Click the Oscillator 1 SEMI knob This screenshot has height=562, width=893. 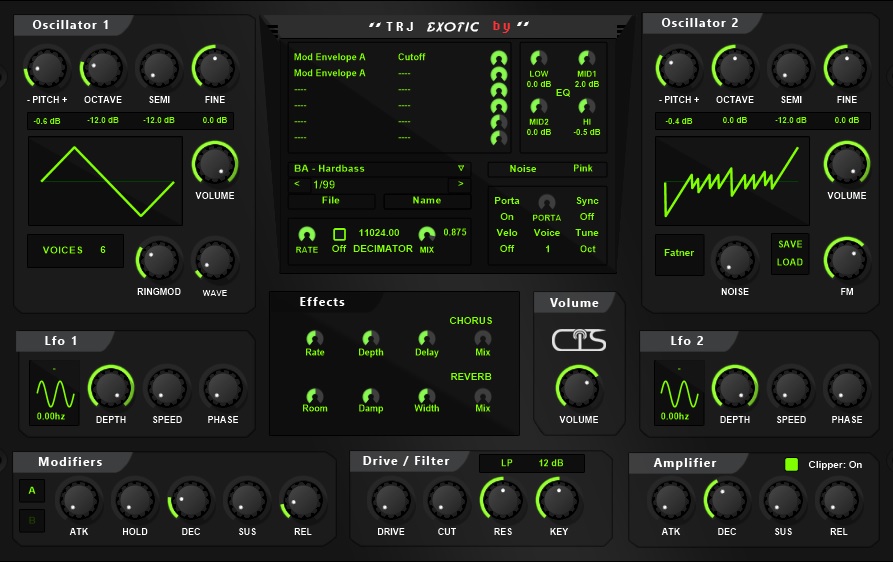pos(159,68)
